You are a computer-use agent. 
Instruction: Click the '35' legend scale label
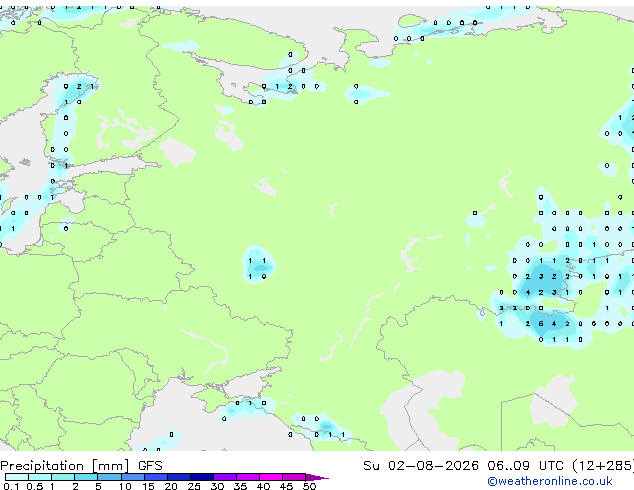(x=240, y=486)
